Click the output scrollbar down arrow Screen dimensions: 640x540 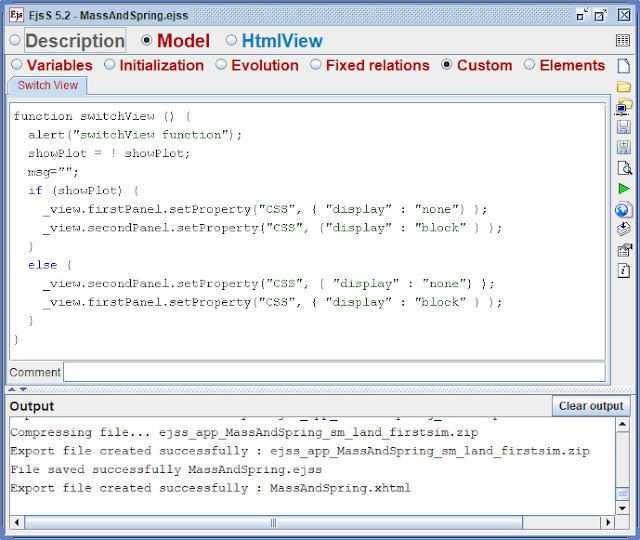pos(622,508)
